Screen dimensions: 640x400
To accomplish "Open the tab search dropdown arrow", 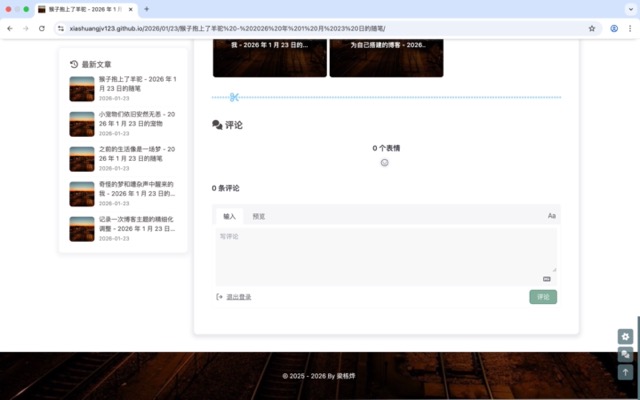I will [x=627, y=9].
